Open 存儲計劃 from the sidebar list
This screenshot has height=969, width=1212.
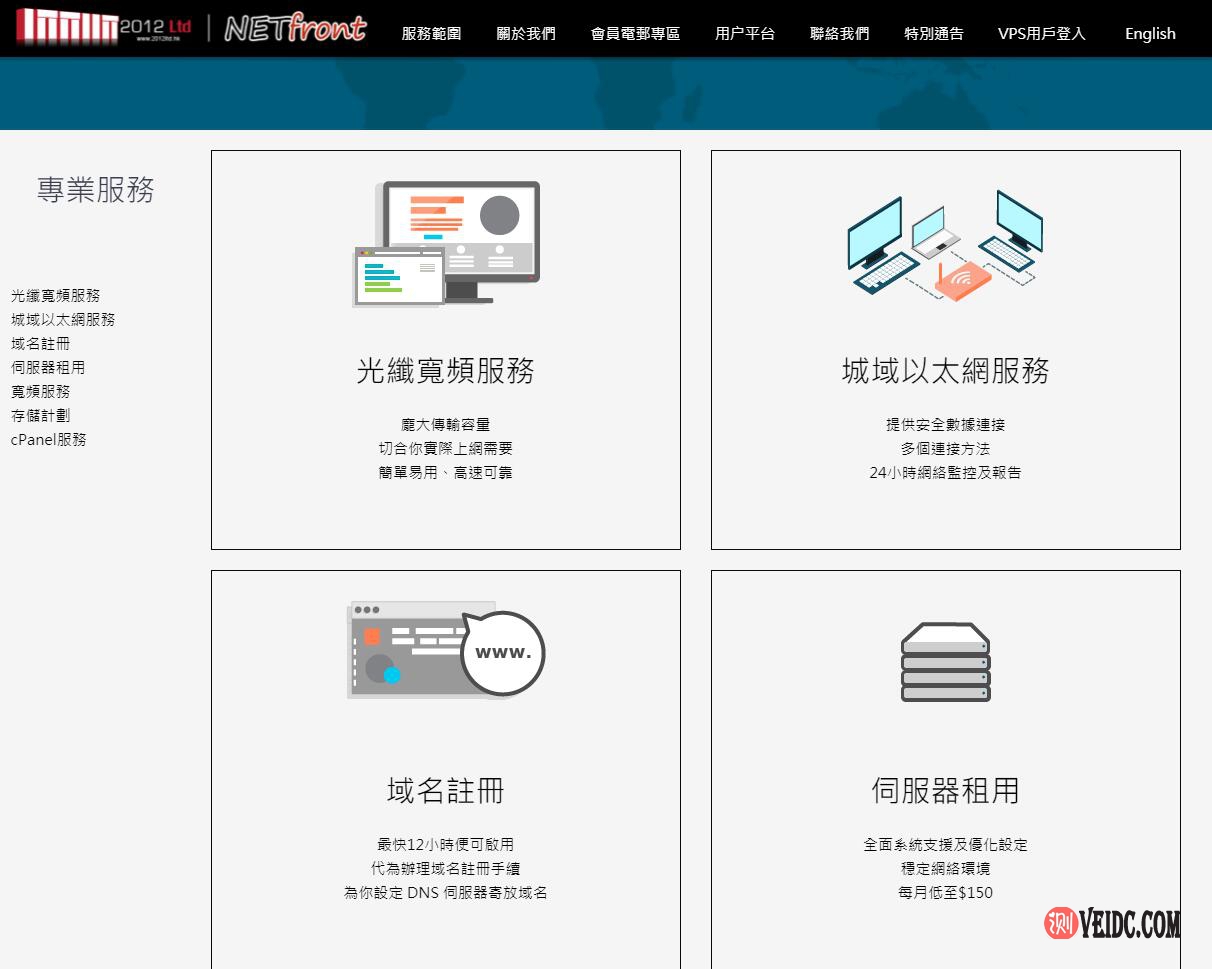point(40,416)
